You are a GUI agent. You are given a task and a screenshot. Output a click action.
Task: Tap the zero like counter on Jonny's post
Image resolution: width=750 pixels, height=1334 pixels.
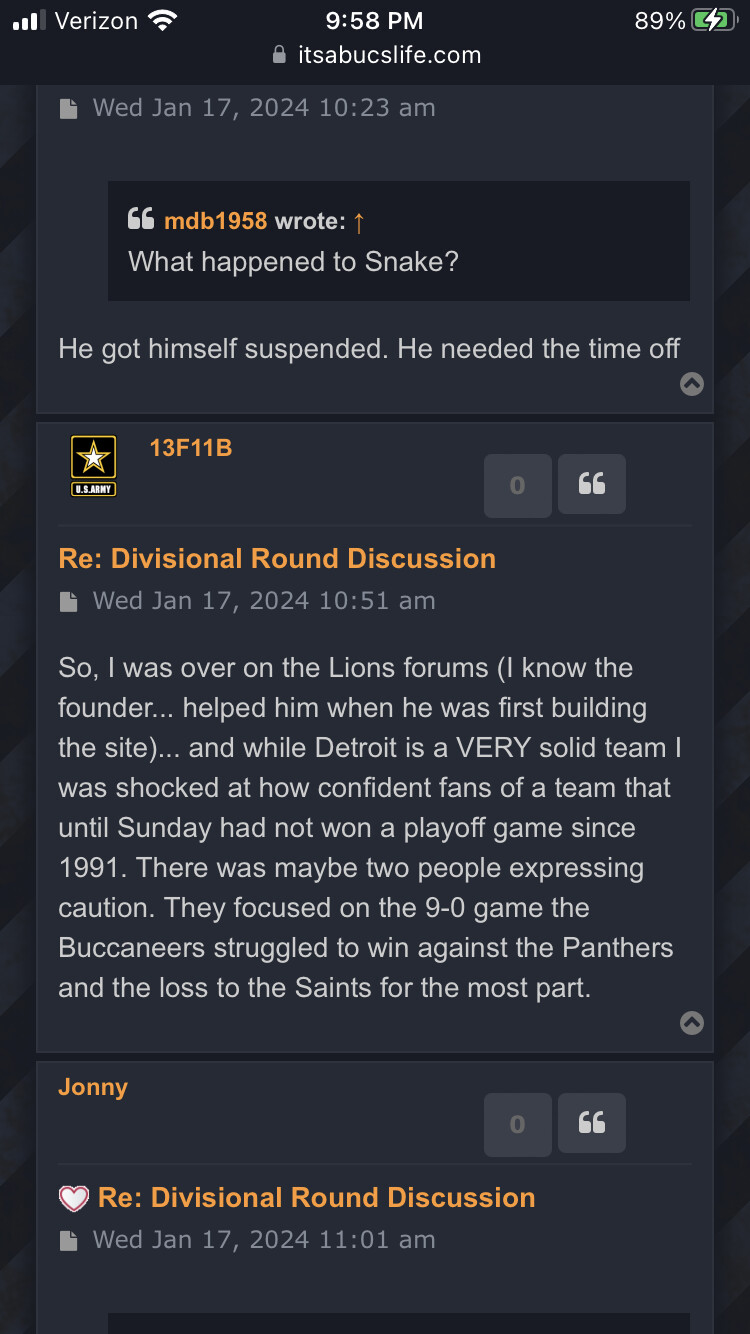pos(517,1124)
